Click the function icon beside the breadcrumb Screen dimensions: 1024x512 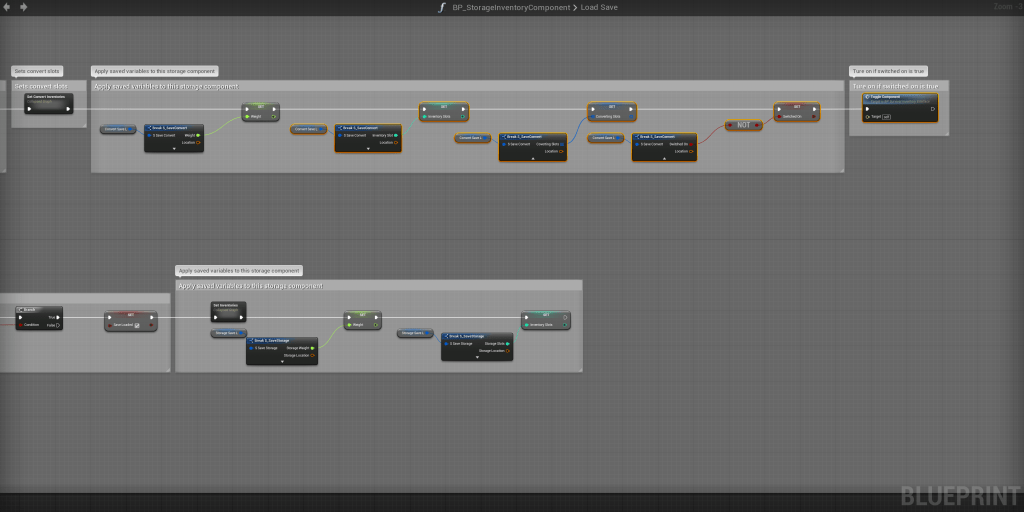442,7
